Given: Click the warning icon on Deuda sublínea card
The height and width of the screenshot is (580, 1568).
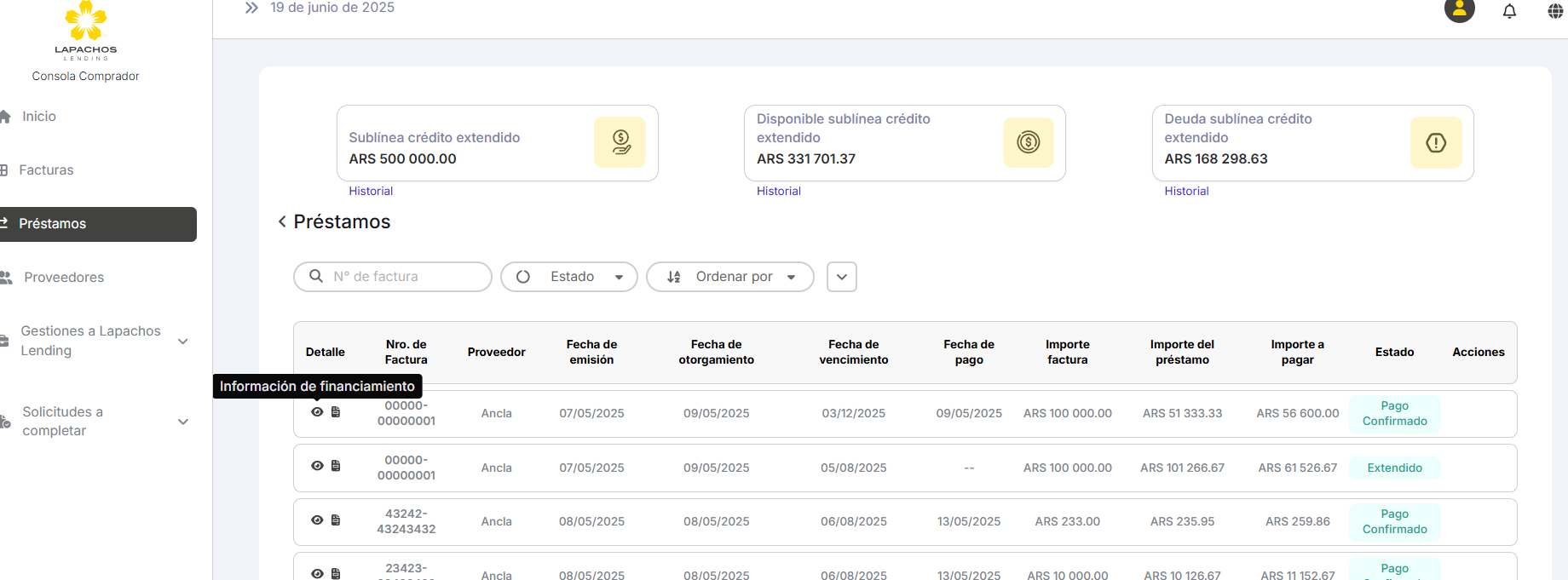Looking at the screenshot, I should pyautogui.click(x=1436, y=143).
